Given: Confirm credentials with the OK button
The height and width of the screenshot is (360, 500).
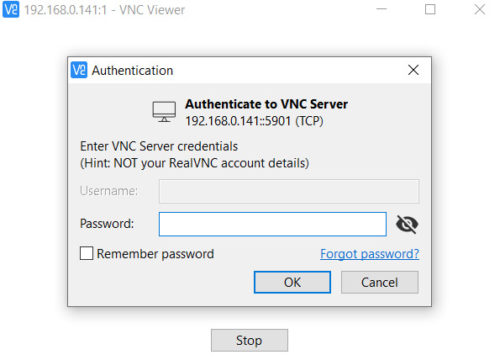Looking at the screenshot, I should pos(292,282).
